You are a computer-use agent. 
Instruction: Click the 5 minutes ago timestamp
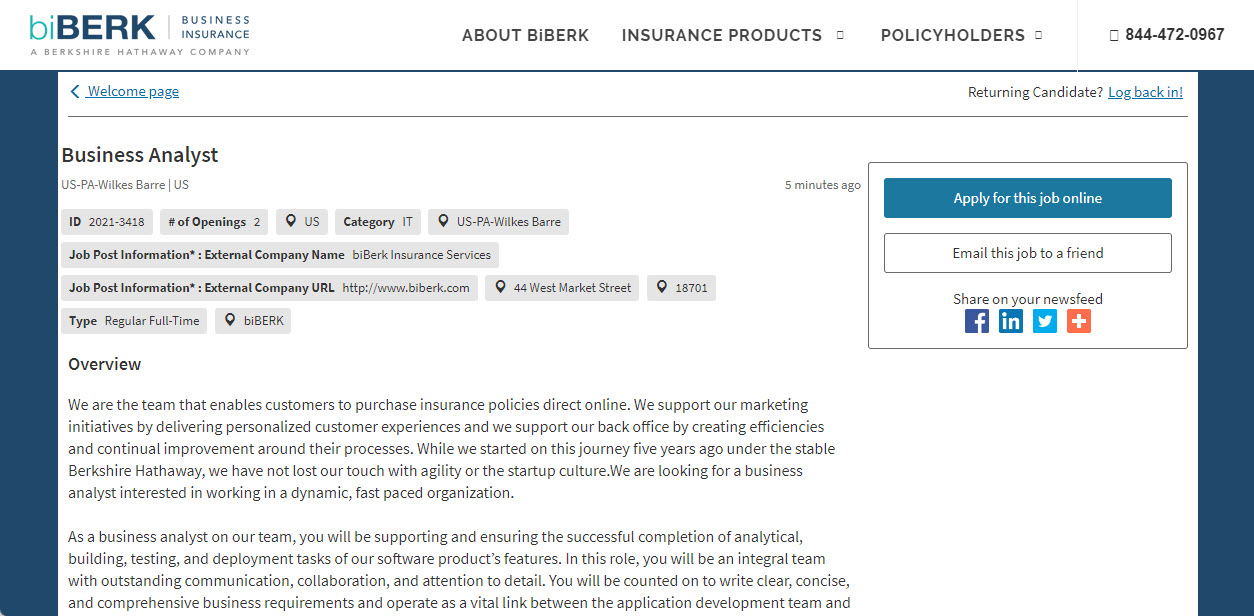pyautogui.click(x=823, y=185)
